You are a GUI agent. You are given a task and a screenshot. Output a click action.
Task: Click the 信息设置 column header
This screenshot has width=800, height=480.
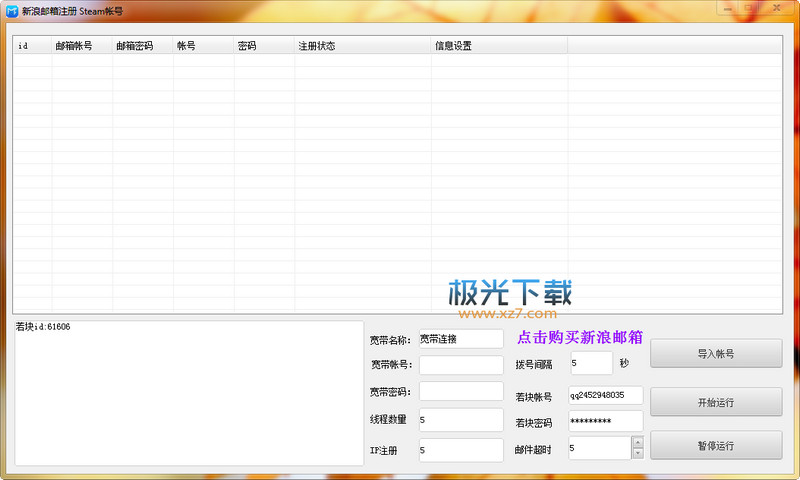[x=499, y=46]
